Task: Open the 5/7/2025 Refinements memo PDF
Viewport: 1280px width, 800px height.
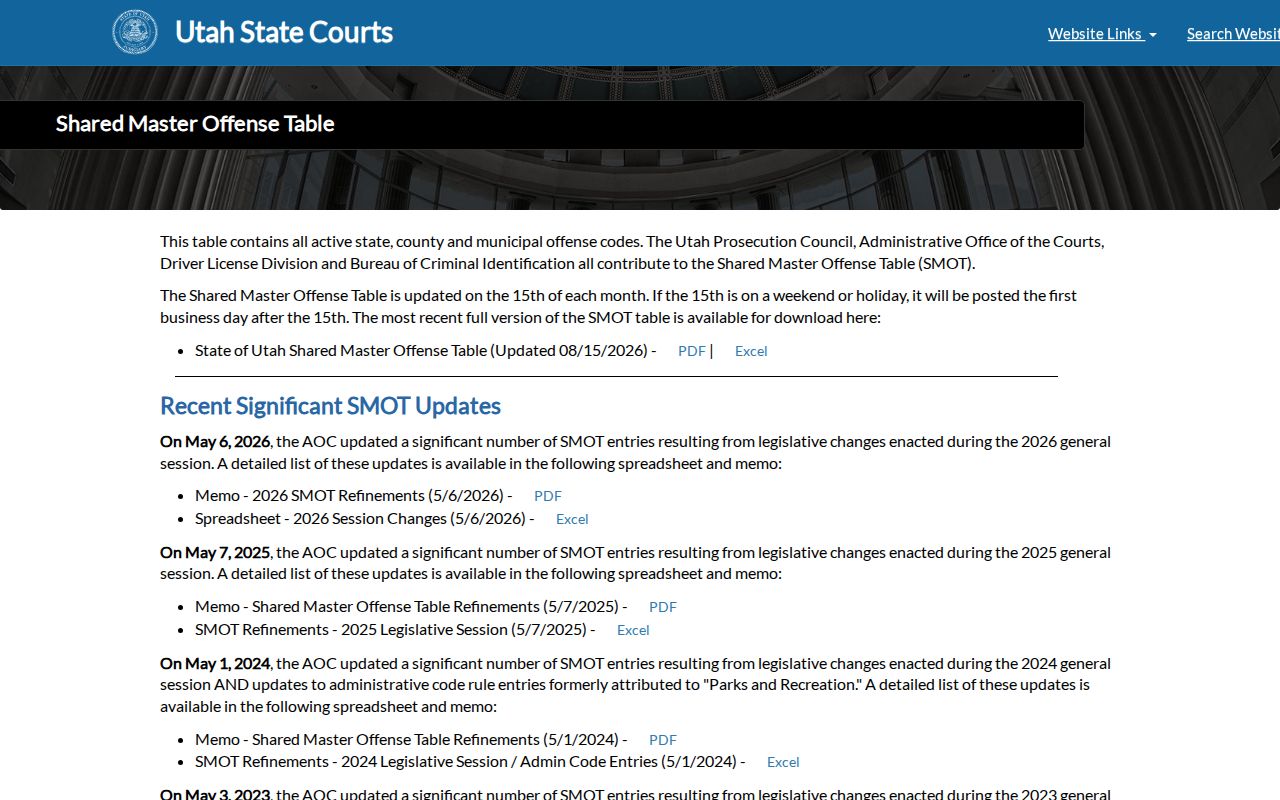Action: tap(663, 607)
